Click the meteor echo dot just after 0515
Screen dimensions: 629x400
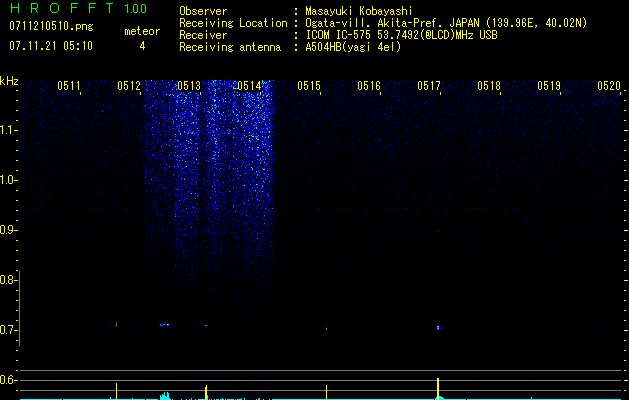[327, 329]
